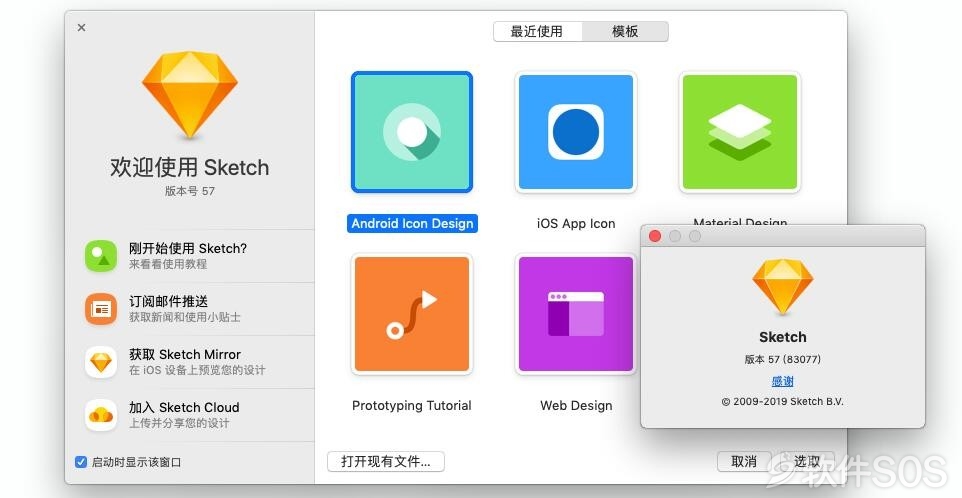Select the Web Design template thumbnail

[x=575, y=314]
